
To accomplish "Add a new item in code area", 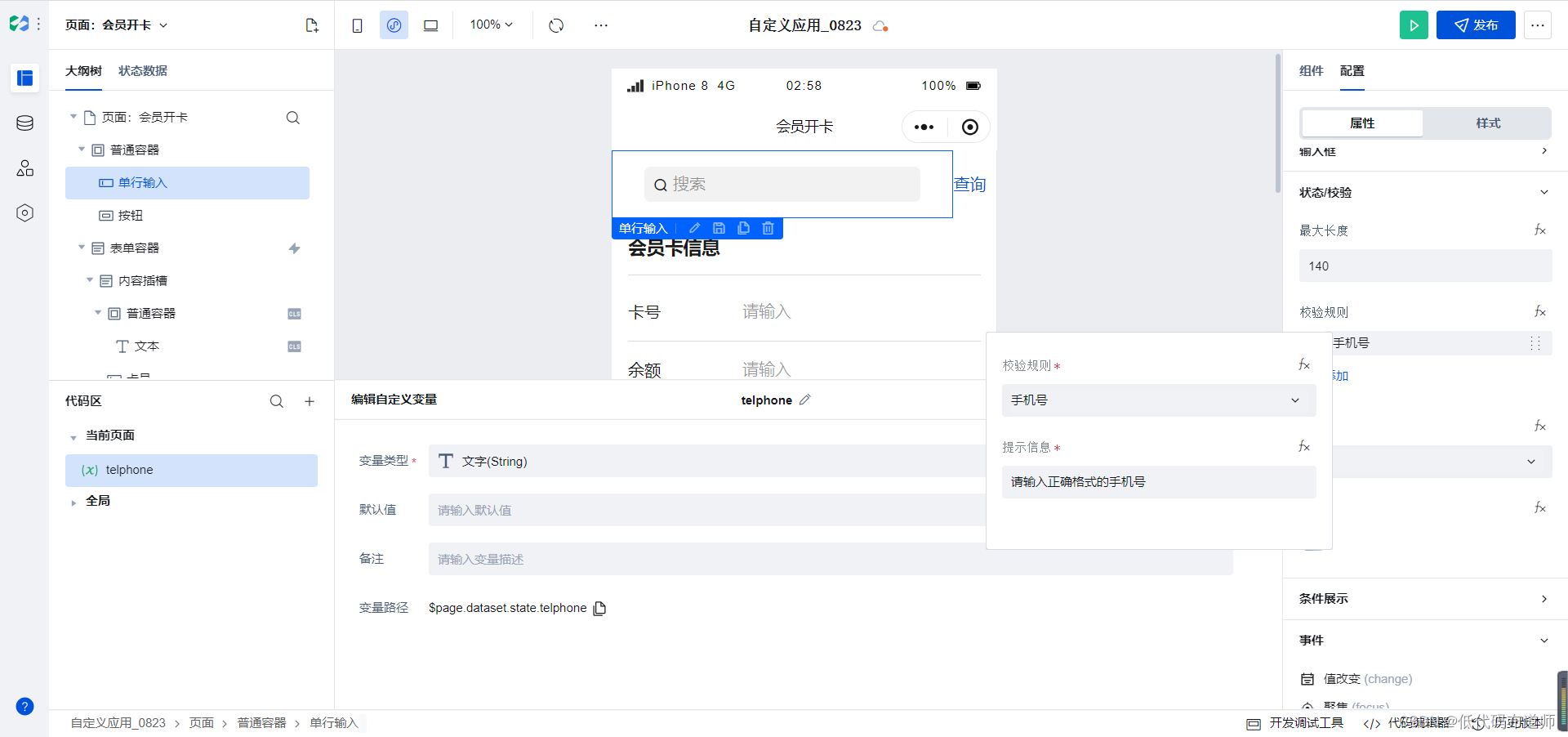I will pyautogui.click(x=310, y=401).
